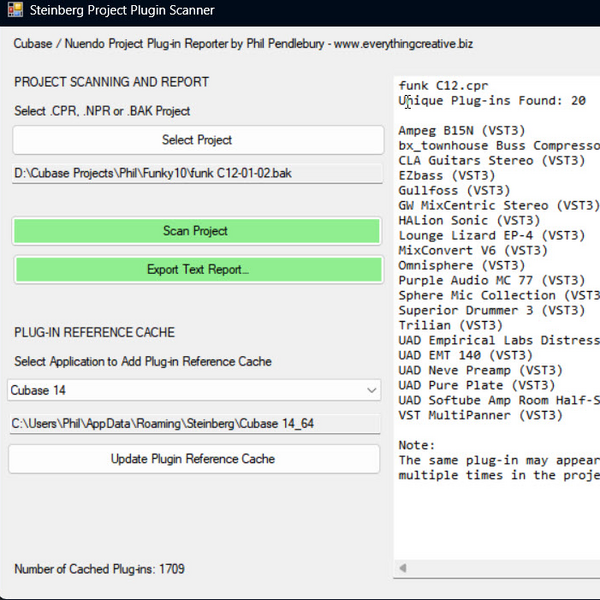Click the 'Note:' line in the report
Screen dimensions: 600x600
(416, 445)
